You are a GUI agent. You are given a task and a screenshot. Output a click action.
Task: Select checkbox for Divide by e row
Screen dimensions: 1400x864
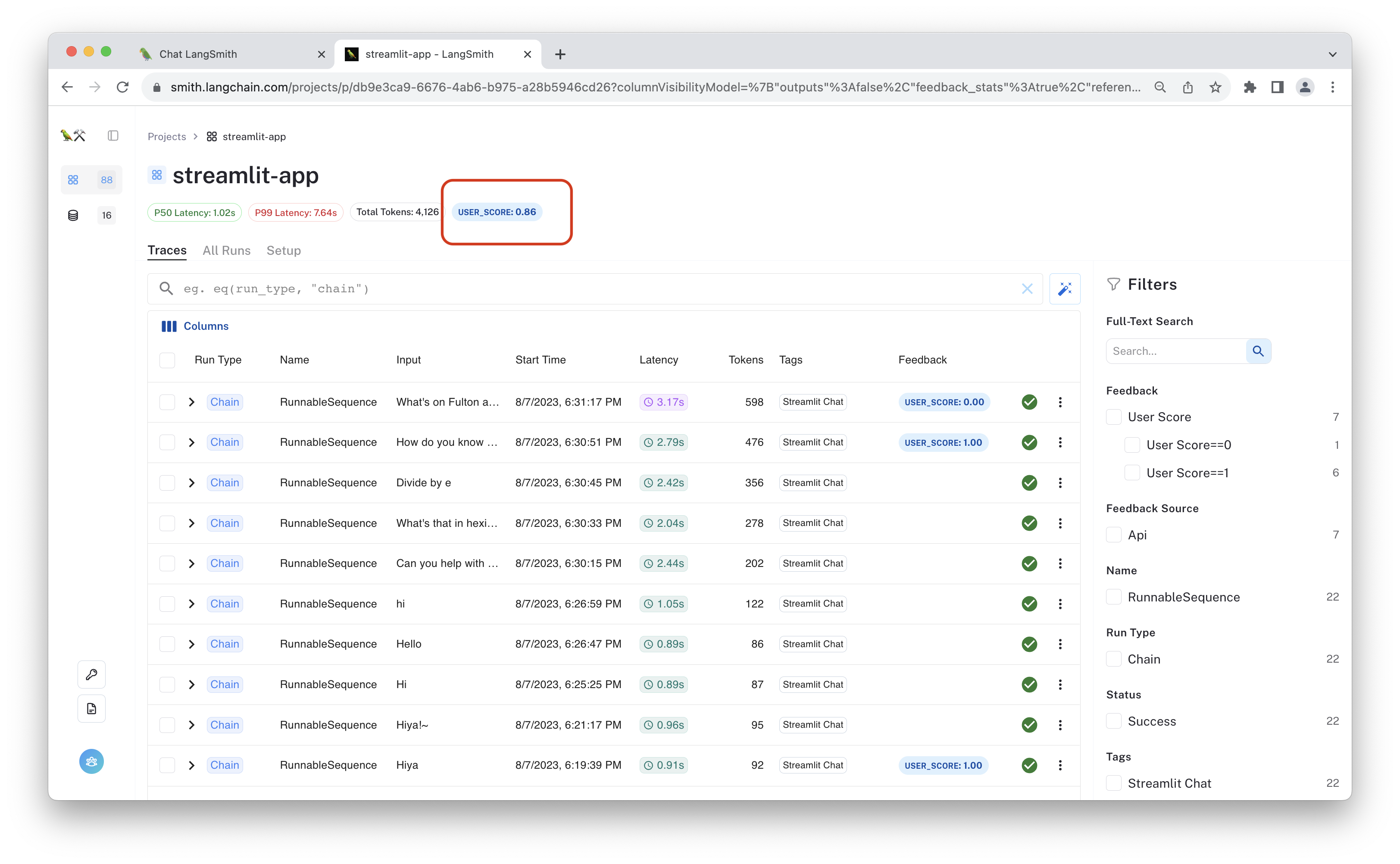[x=167, y=483]
